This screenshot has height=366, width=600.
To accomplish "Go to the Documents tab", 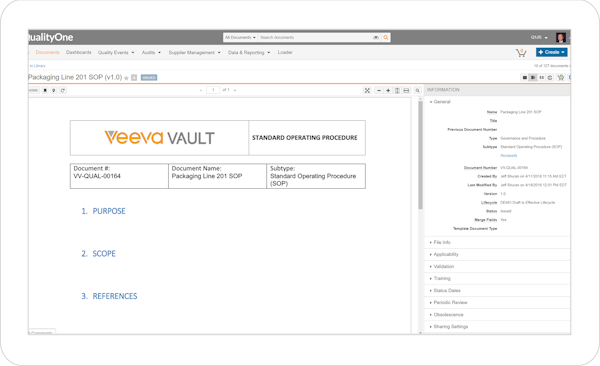I will pos(47,52).
